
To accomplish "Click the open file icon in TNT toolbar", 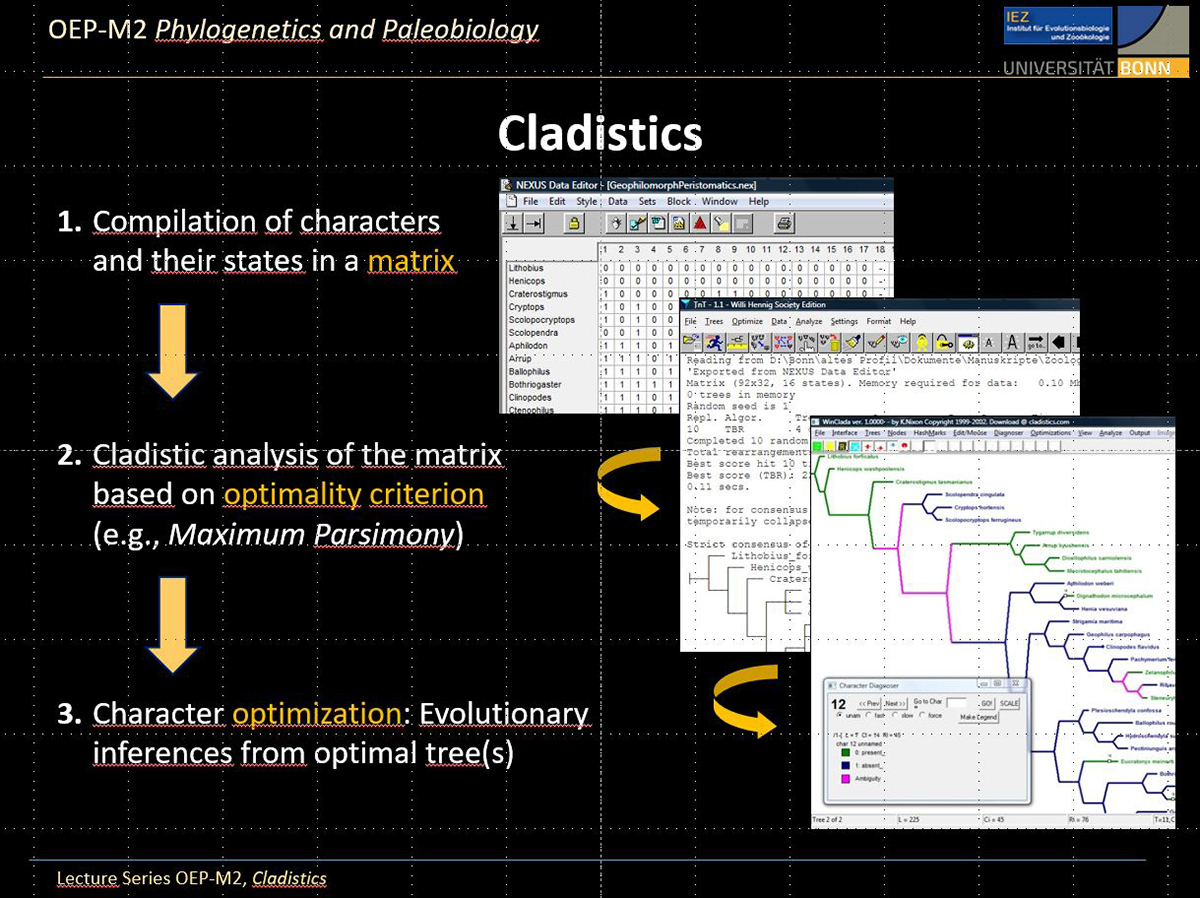I will [691, 342].
